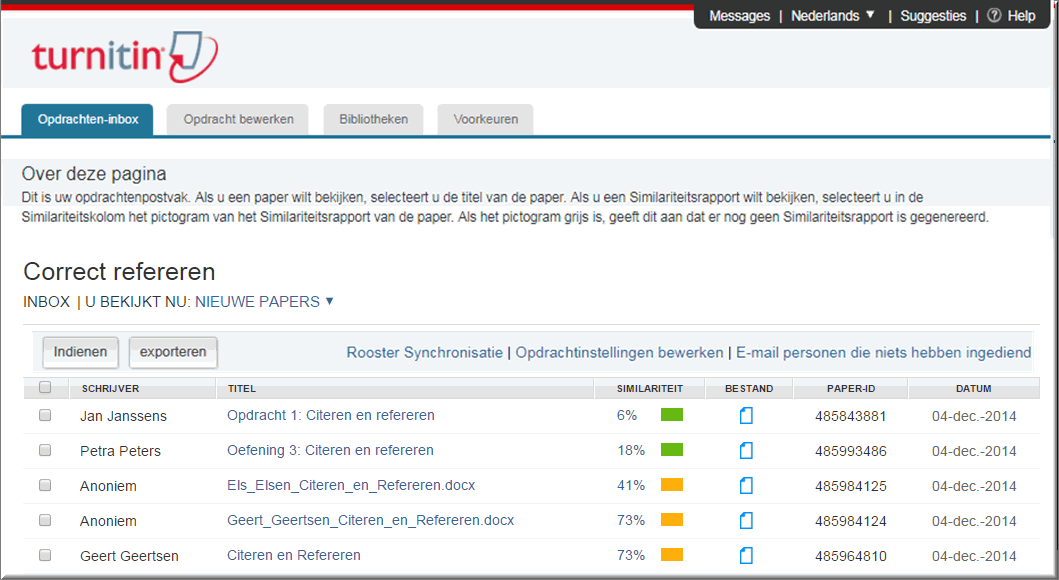Open paper 'Oefening 3: Citeren en refereren'
The width and height of the screenshot is (1059, 580).
(330, 450)
